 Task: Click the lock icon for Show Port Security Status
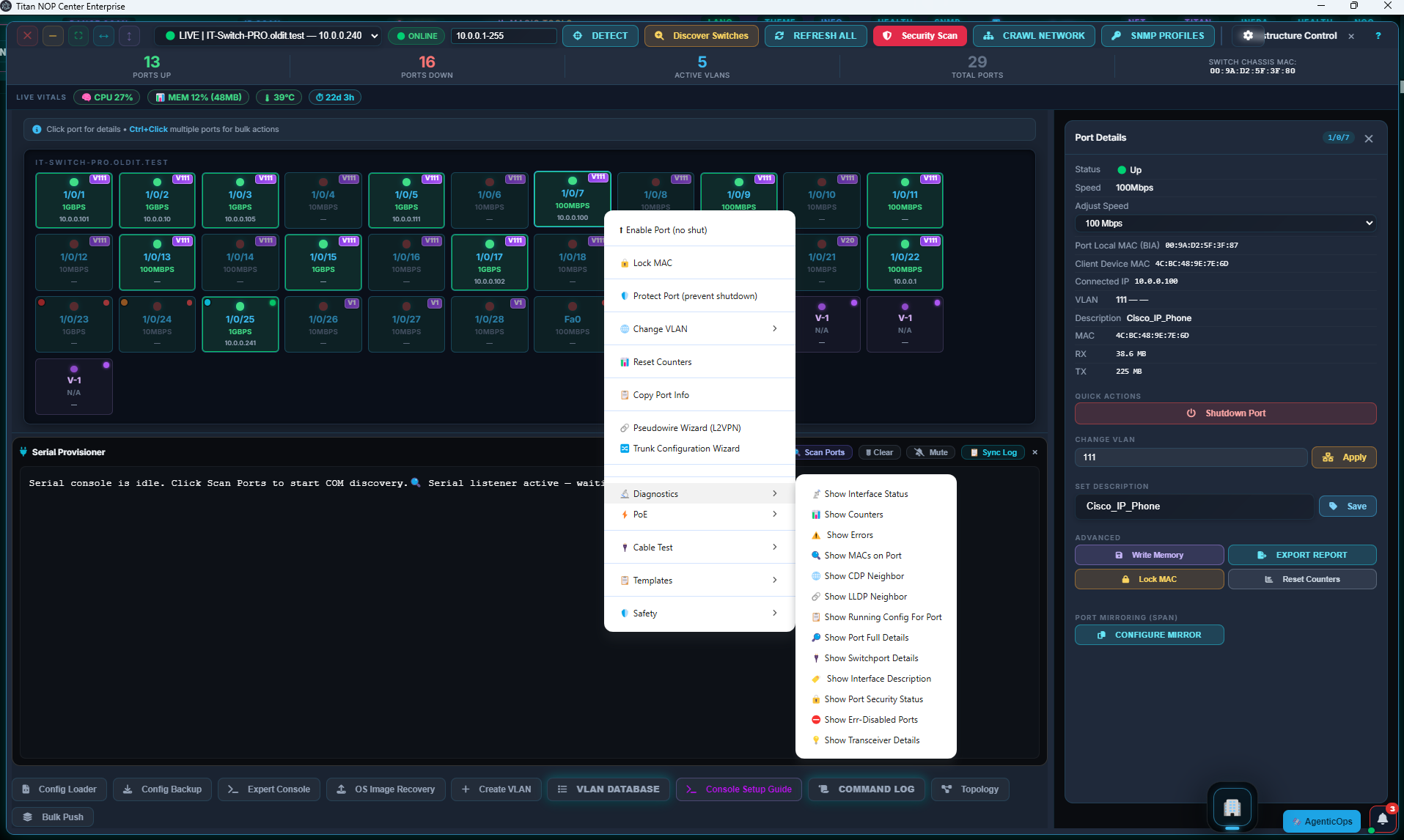[816, 699]
